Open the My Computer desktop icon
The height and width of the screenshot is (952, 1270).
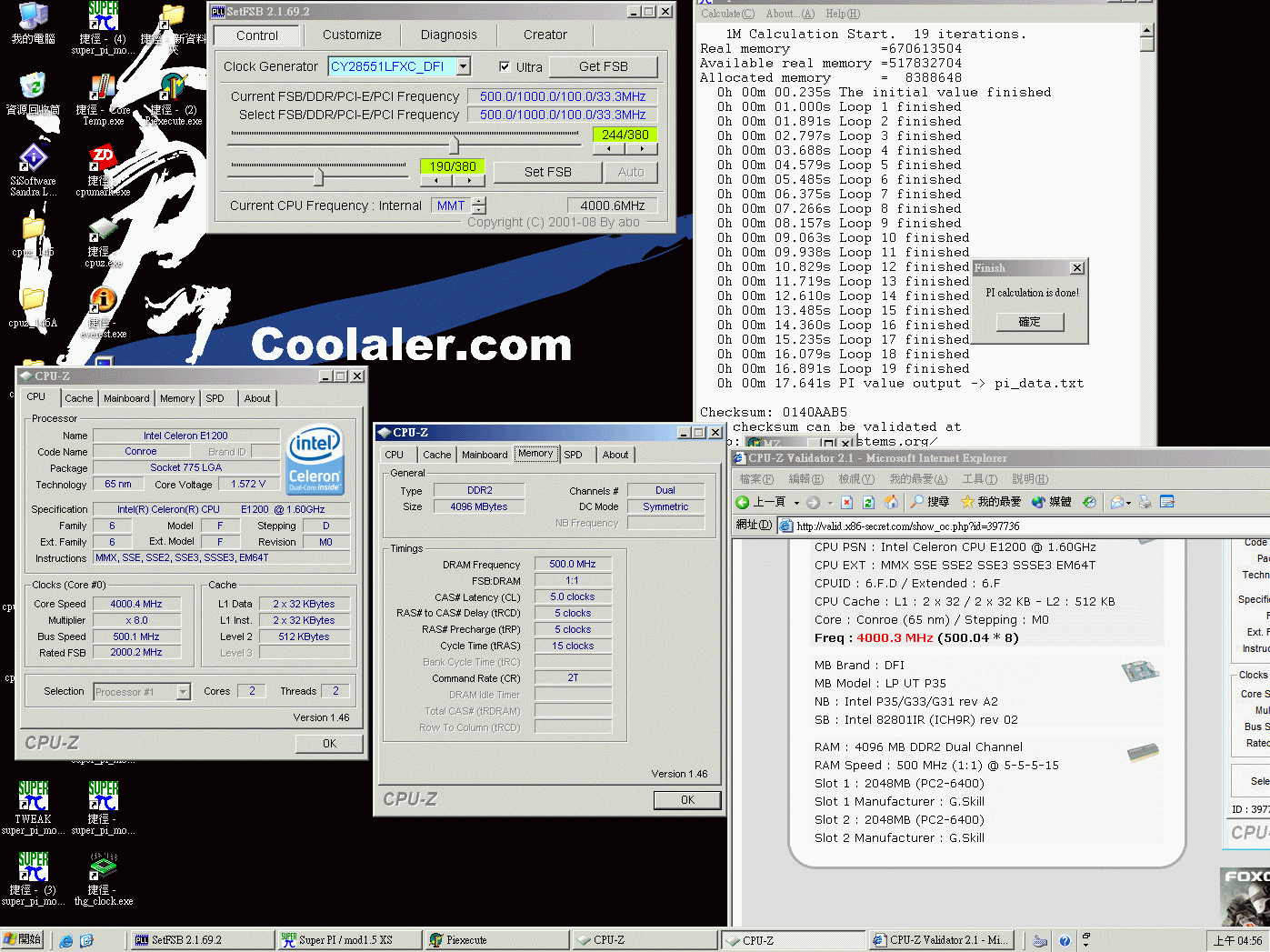pyautogui.click(x=33, y=22)
